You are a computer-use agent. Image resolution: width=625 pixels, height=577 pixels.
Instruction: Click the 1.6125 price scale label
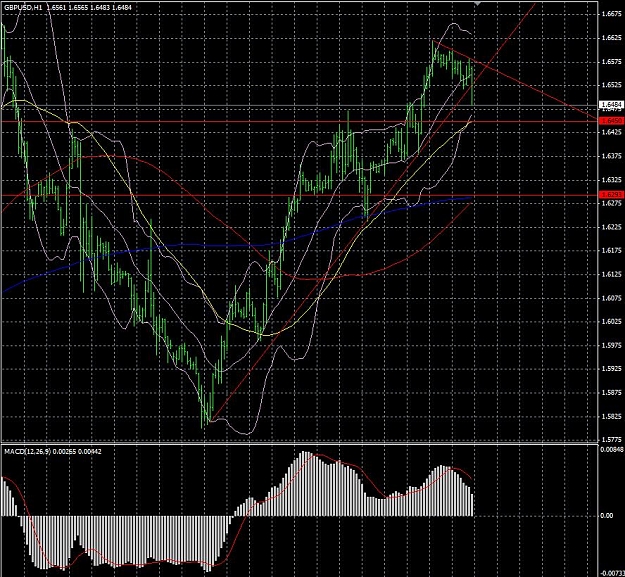(x=612, y=274)
